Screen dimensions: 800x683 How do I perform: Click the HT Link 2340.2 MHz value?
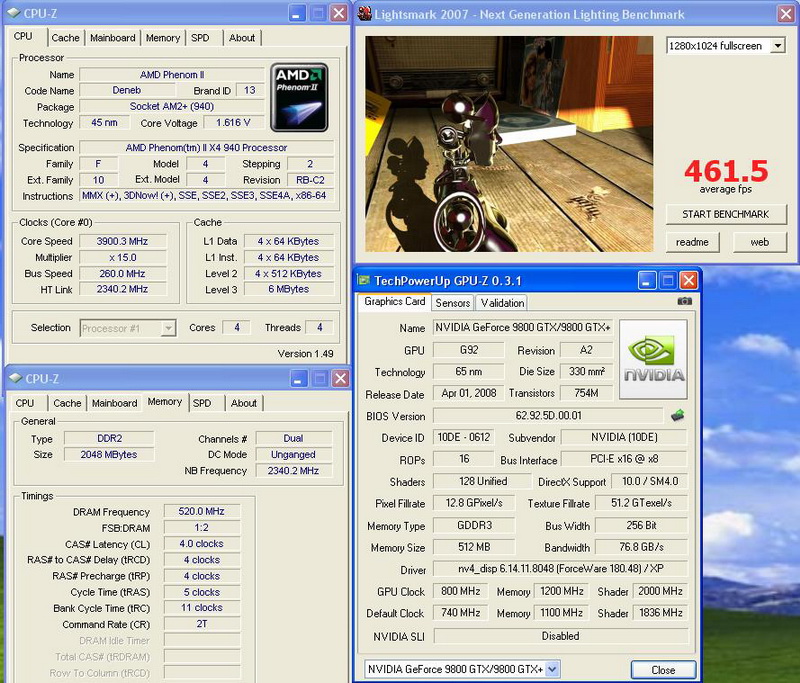(122, 289)
